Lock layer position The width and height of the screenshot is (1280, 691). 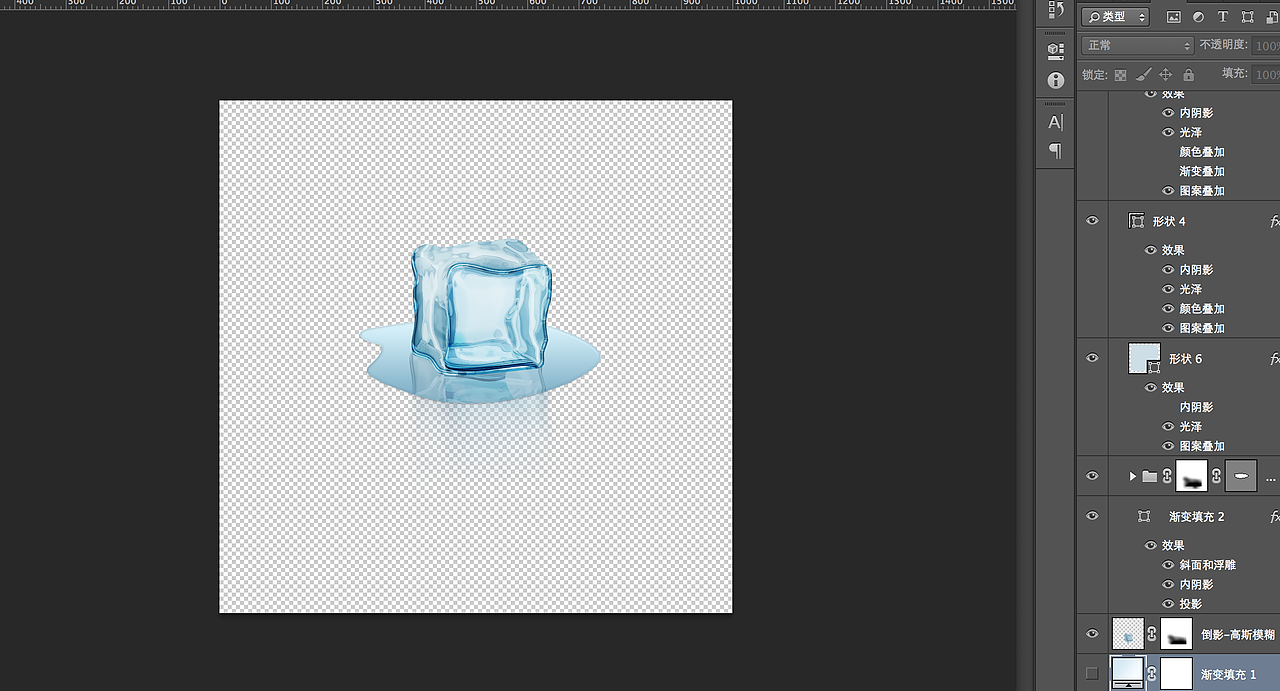[1166, 75]
